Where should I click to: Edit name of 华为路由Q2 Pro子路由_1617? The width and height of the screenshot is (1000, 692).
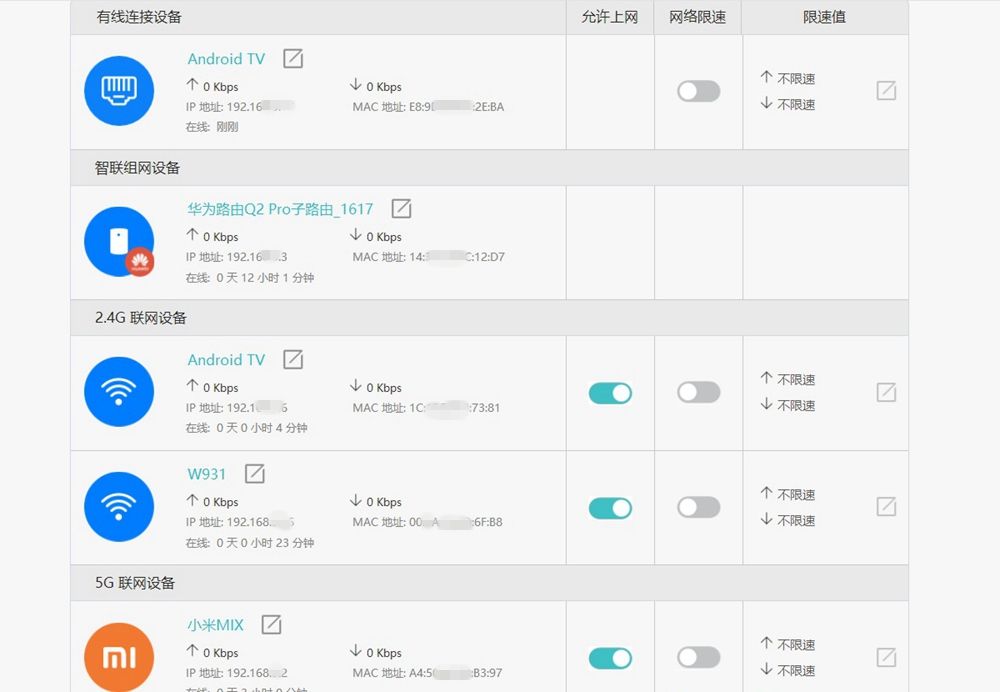[x=401, y=209]
